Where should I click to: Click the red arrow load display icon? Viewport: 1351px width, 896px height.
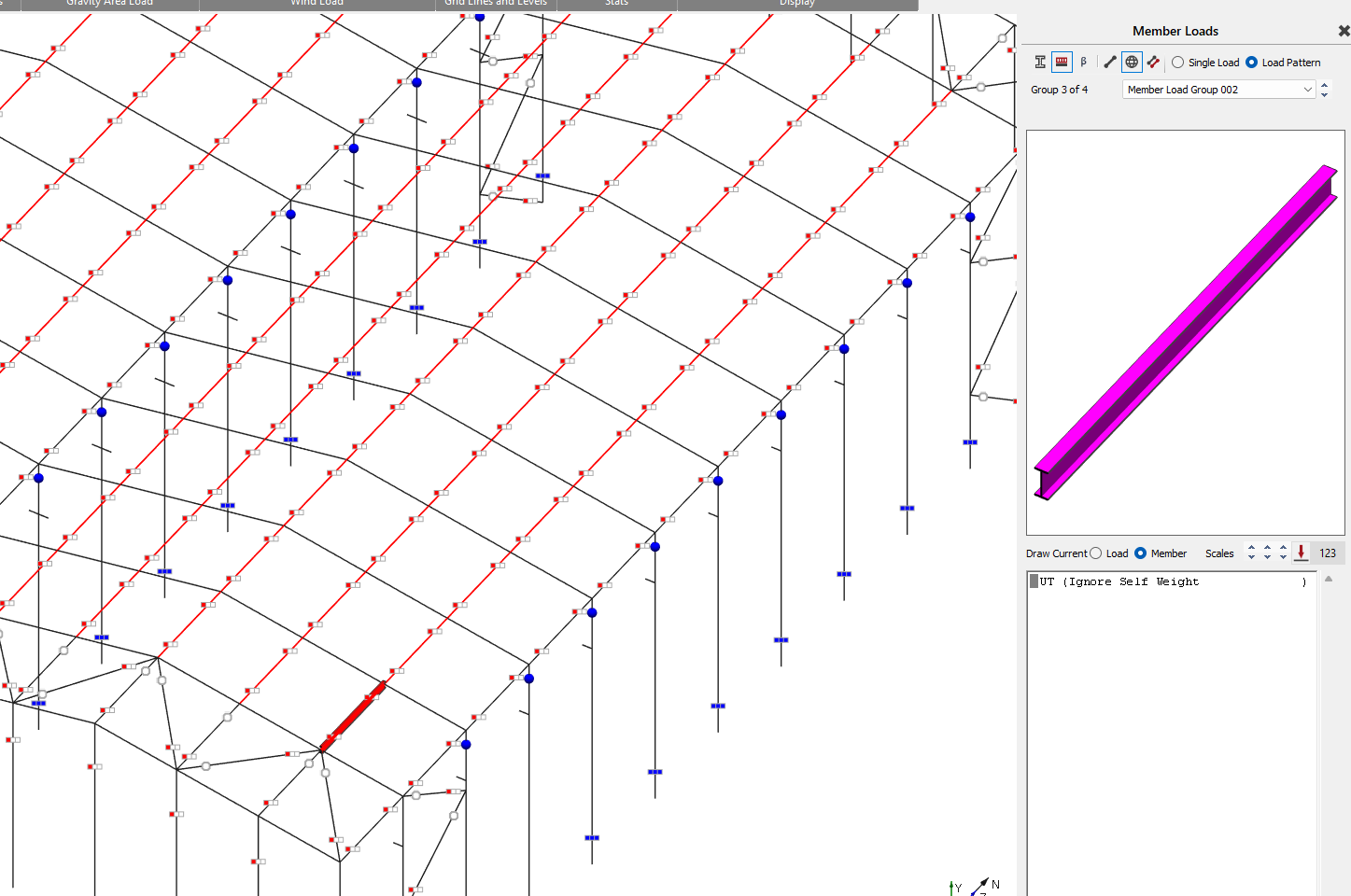point(1301,553)
